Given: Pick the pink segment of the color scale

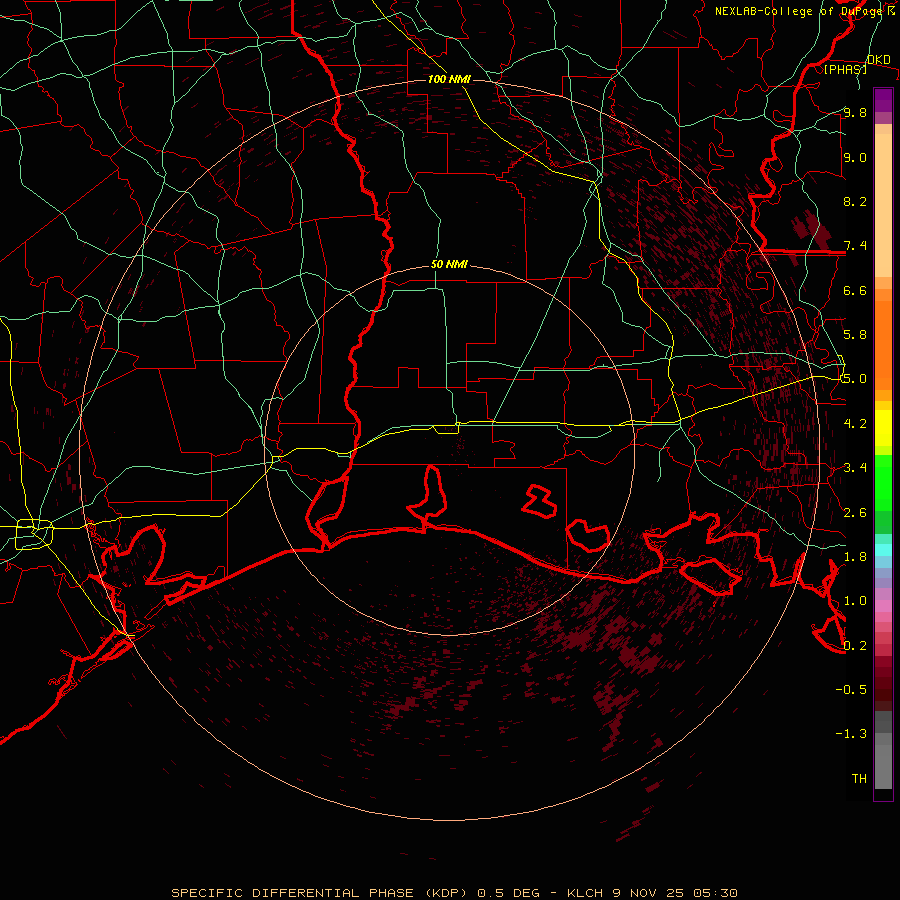Looking at the screenshot, I should click(883, 606).
